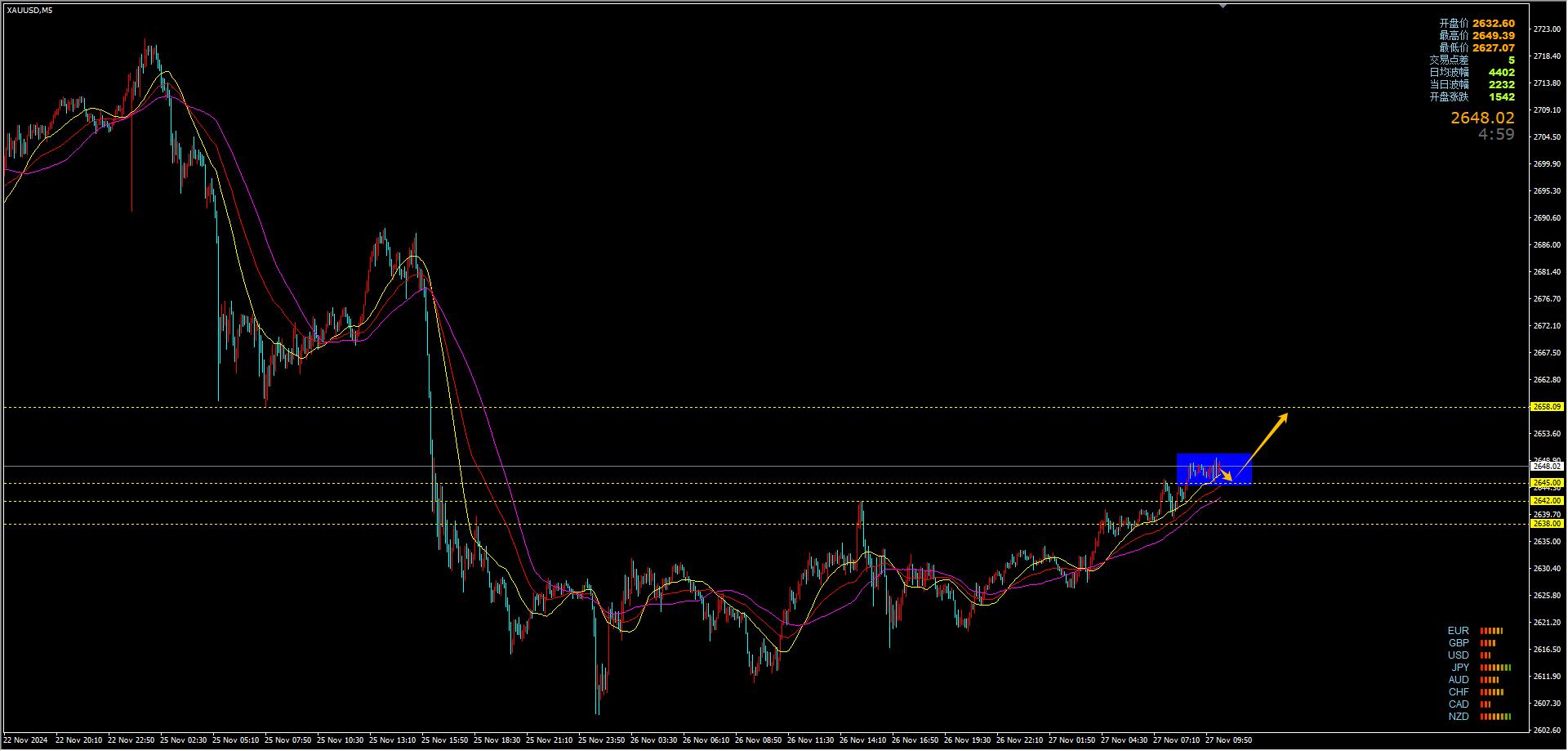
Task: Click the large orange 2648.02 price display
Action: coord(1482,118)
